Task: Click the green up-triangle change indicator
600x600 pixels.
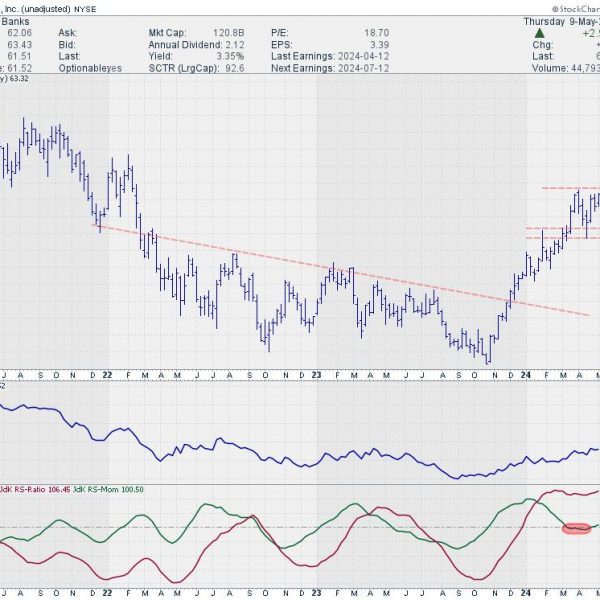Action: [x=539, y=33]
